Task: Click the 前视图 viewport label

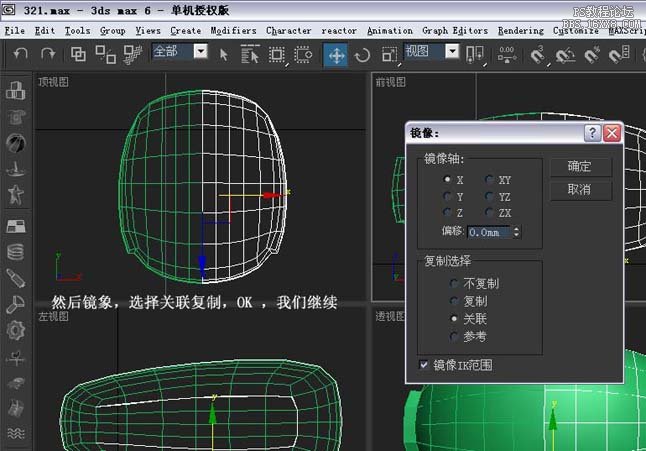Action: pyautogui.click(x=390, y=82)
